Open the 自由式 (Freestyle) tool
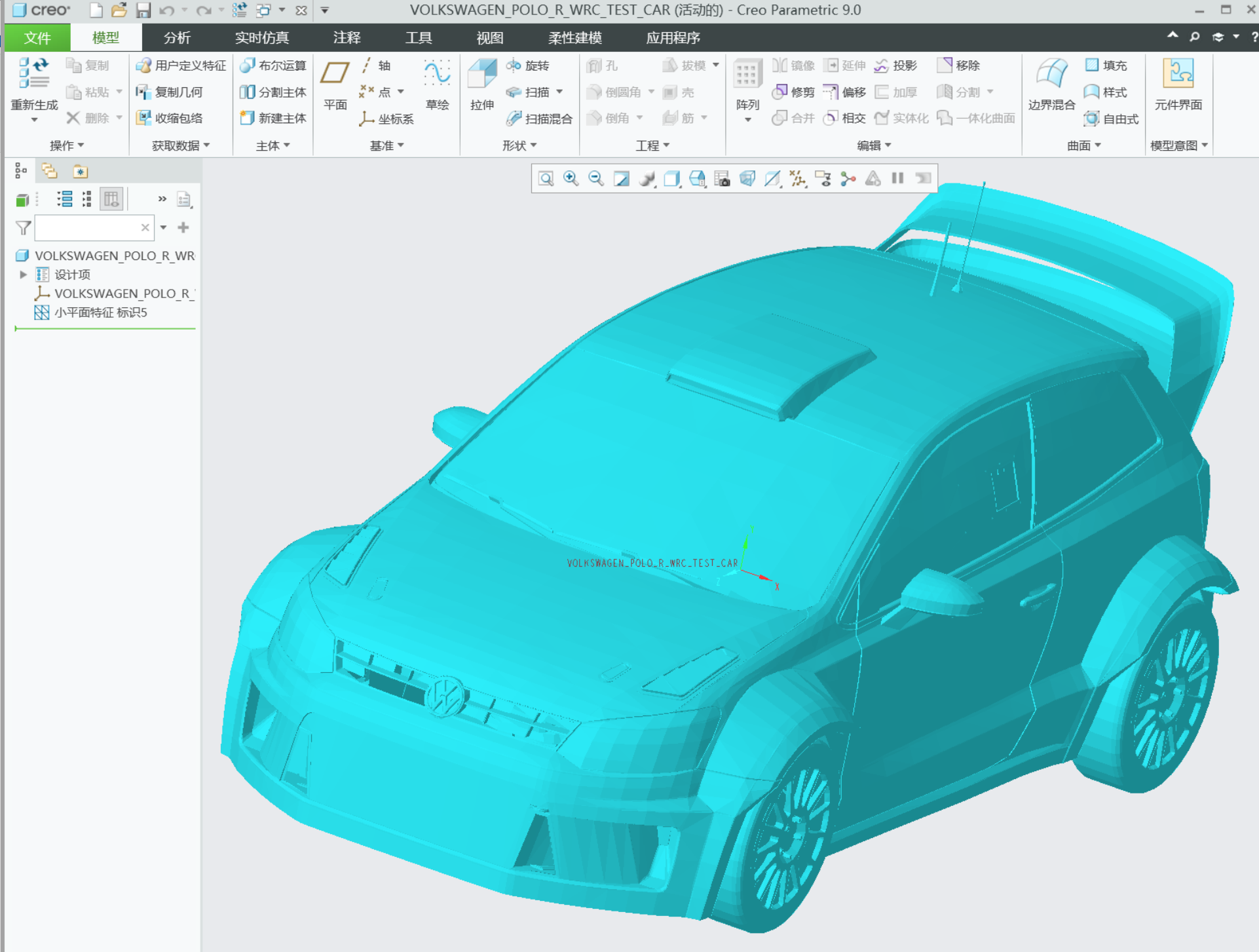This screenshot has height=952, width=1259. 1111,119
